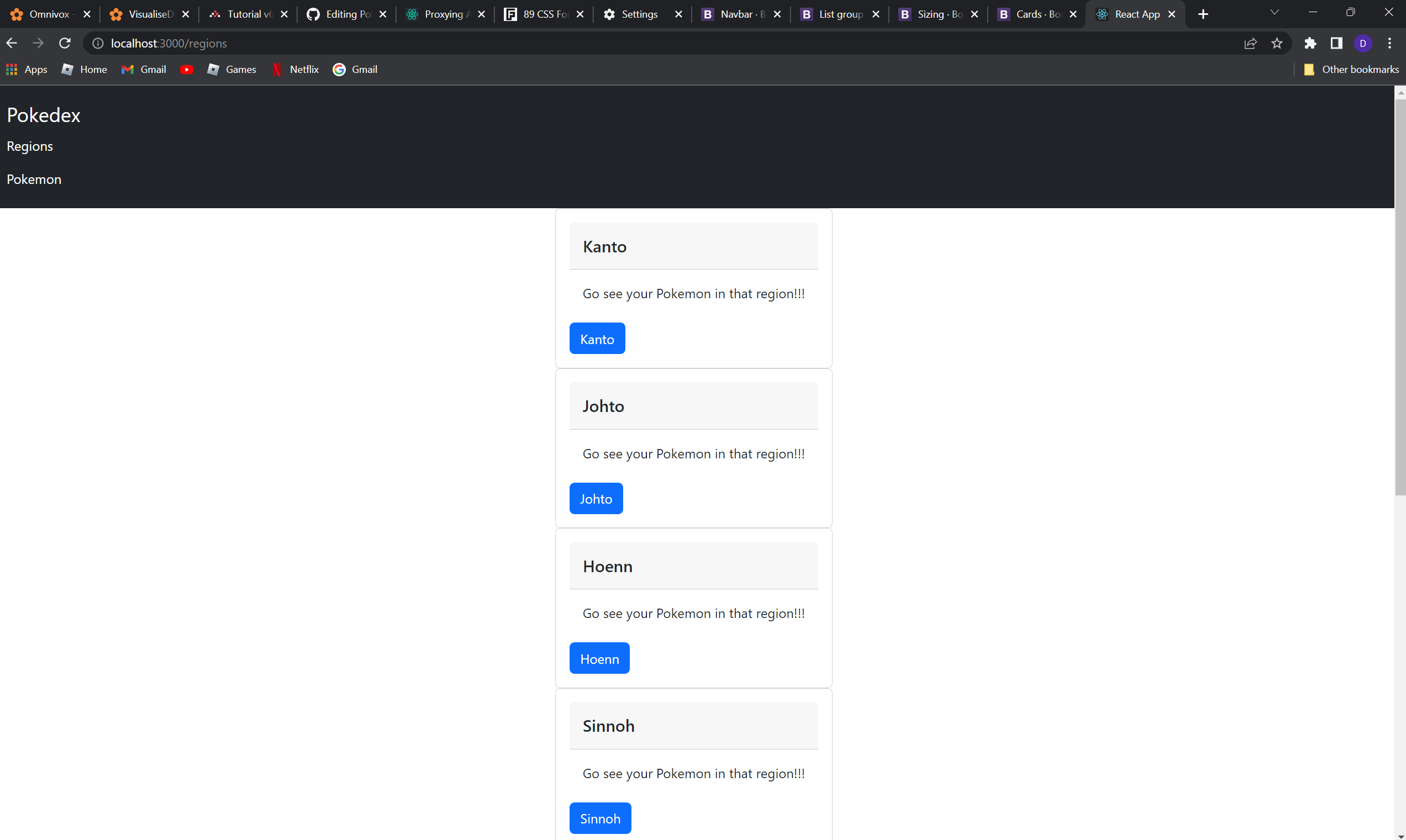Switch to the Settings tab

coord(640,14)
